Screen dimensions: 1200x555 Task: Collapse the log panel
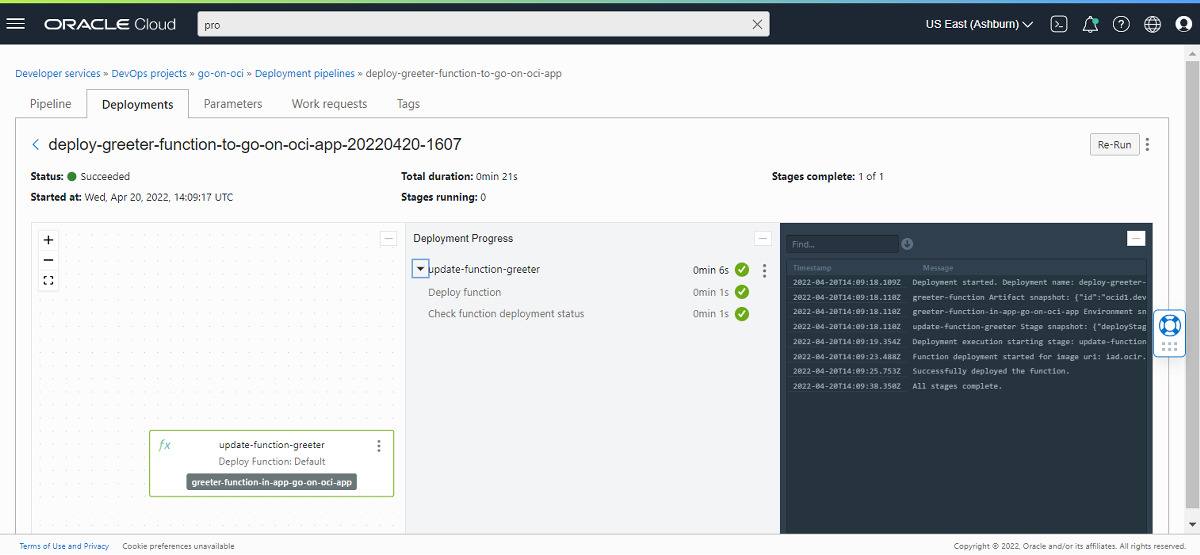1136,238
